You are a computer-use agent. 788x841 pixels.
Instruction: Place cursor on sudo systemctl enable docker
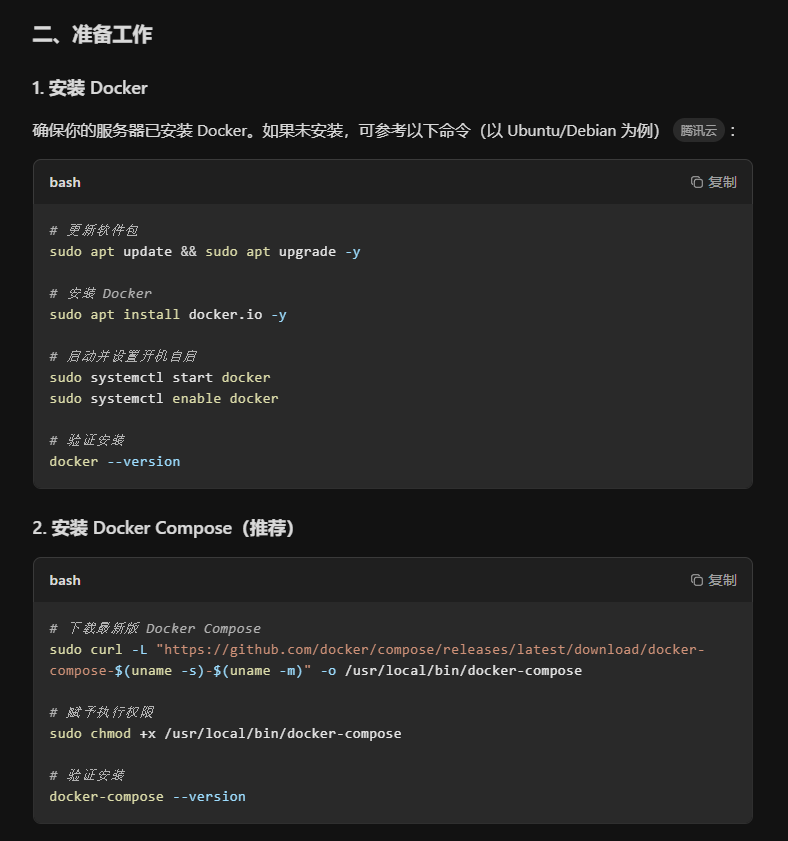coord(164,399)
